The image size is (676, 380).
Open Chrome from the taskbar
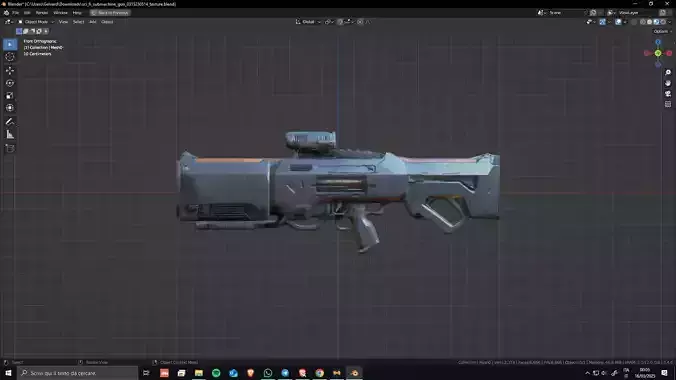319,373
